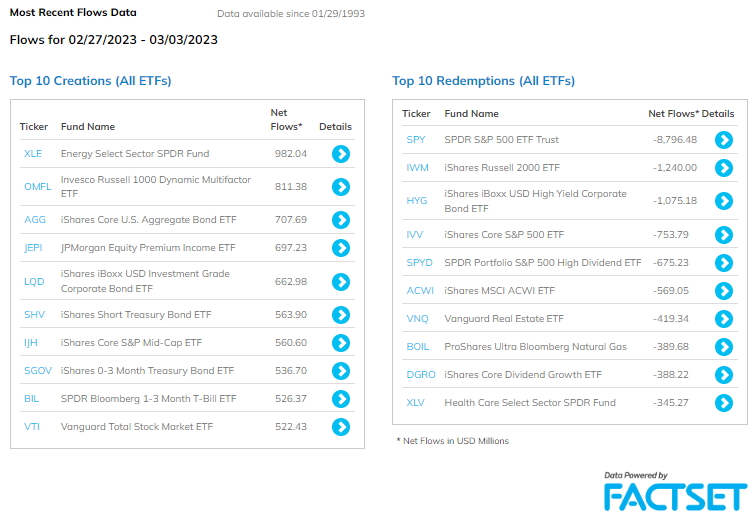This screenshot has height=531, width=753.
Task: Open details arrow for SGOV row
Action: pyautogui.click(x=341, y=371)
